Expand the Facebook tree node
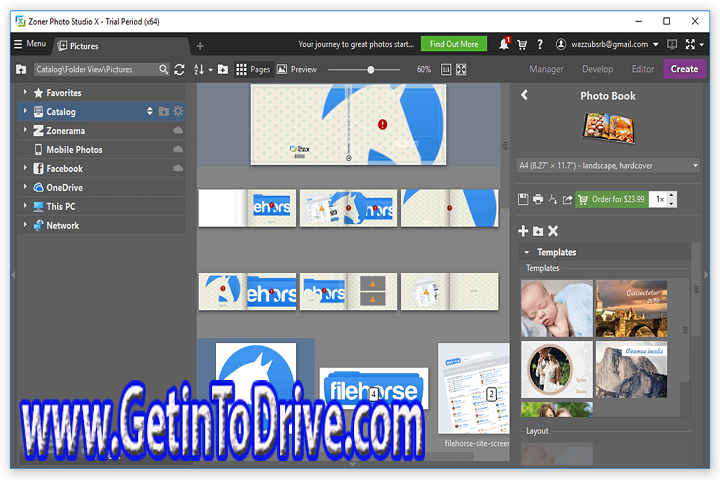720x480 pixels. [x=25, y=168]
